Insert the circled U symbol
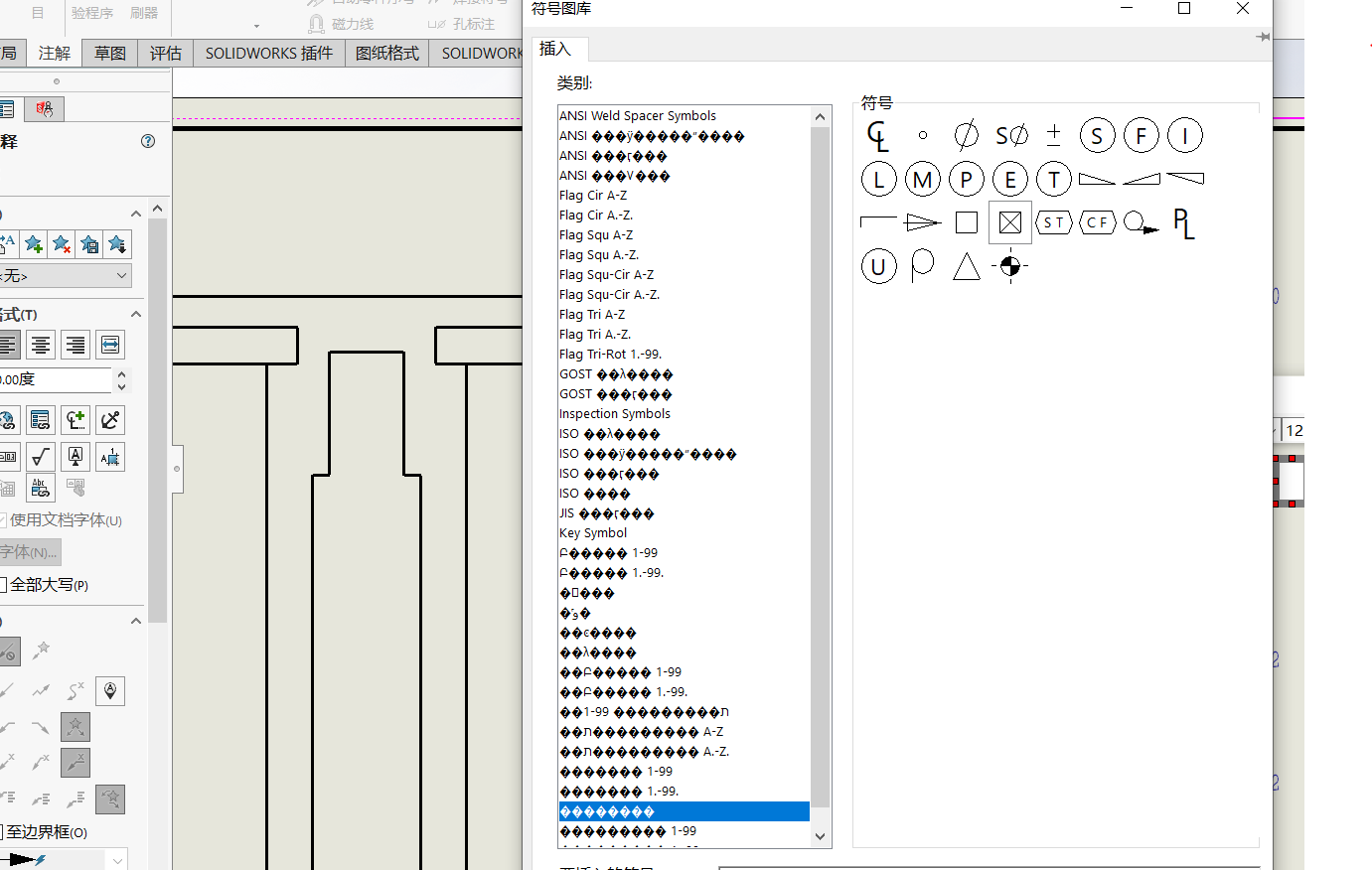 (x=878, y=266)
